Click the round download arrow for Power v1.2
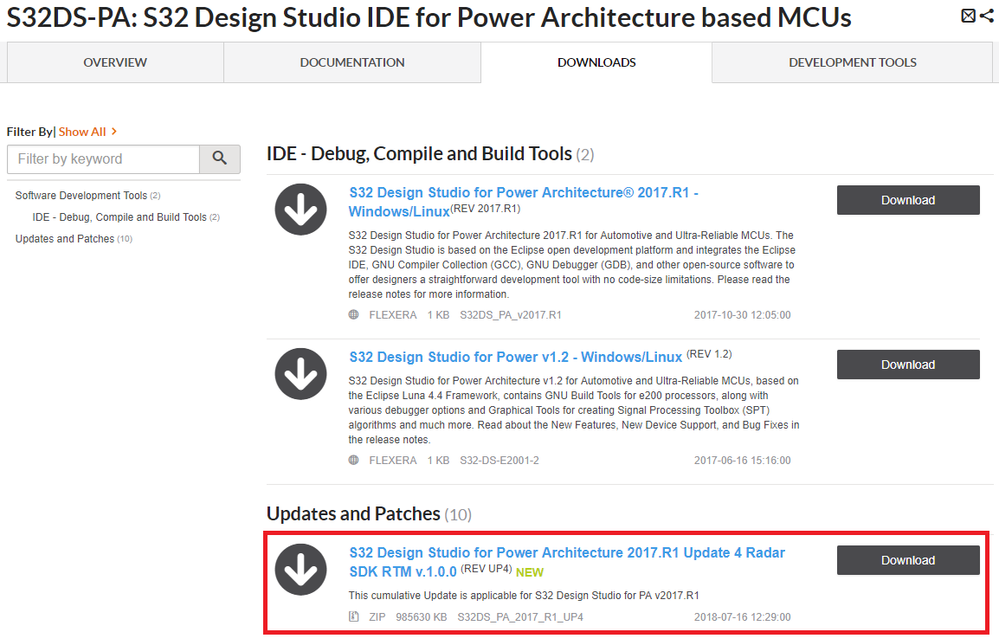Viewport: 999px width, 639px height. click(x=301, y=375)
